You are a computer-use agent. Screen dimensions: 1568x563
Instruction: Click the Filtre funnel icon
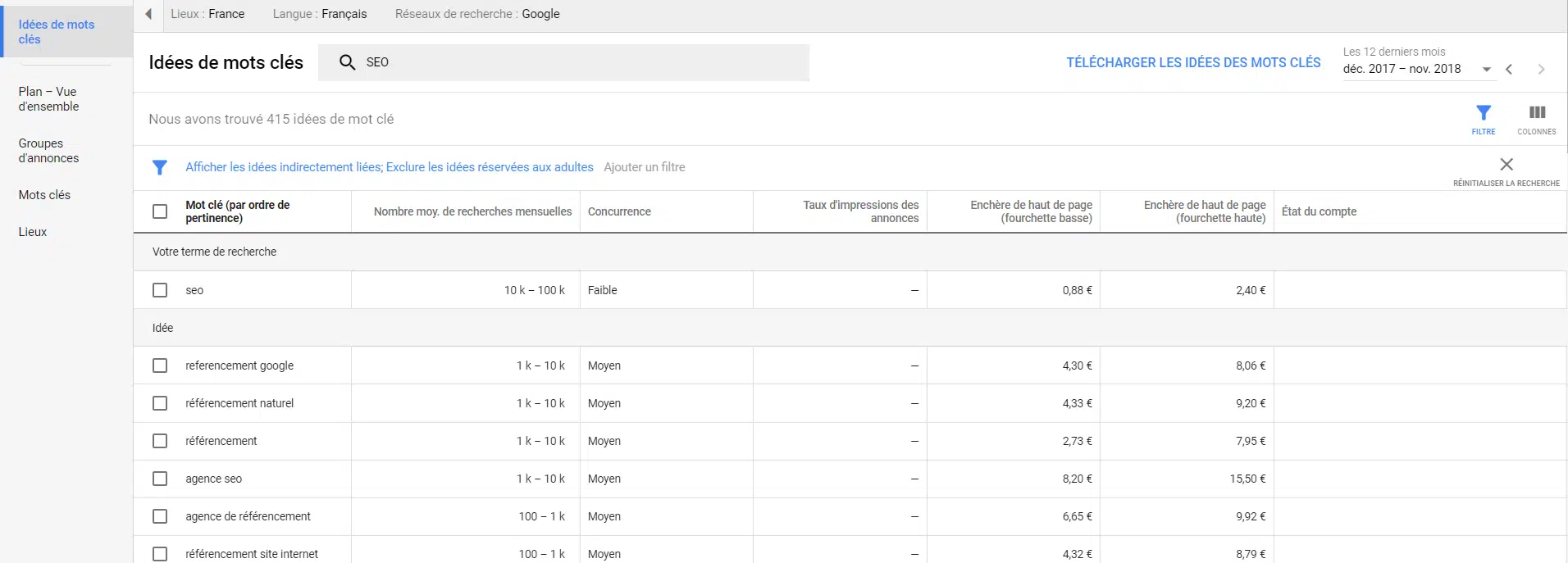[x=1483, y=114]
